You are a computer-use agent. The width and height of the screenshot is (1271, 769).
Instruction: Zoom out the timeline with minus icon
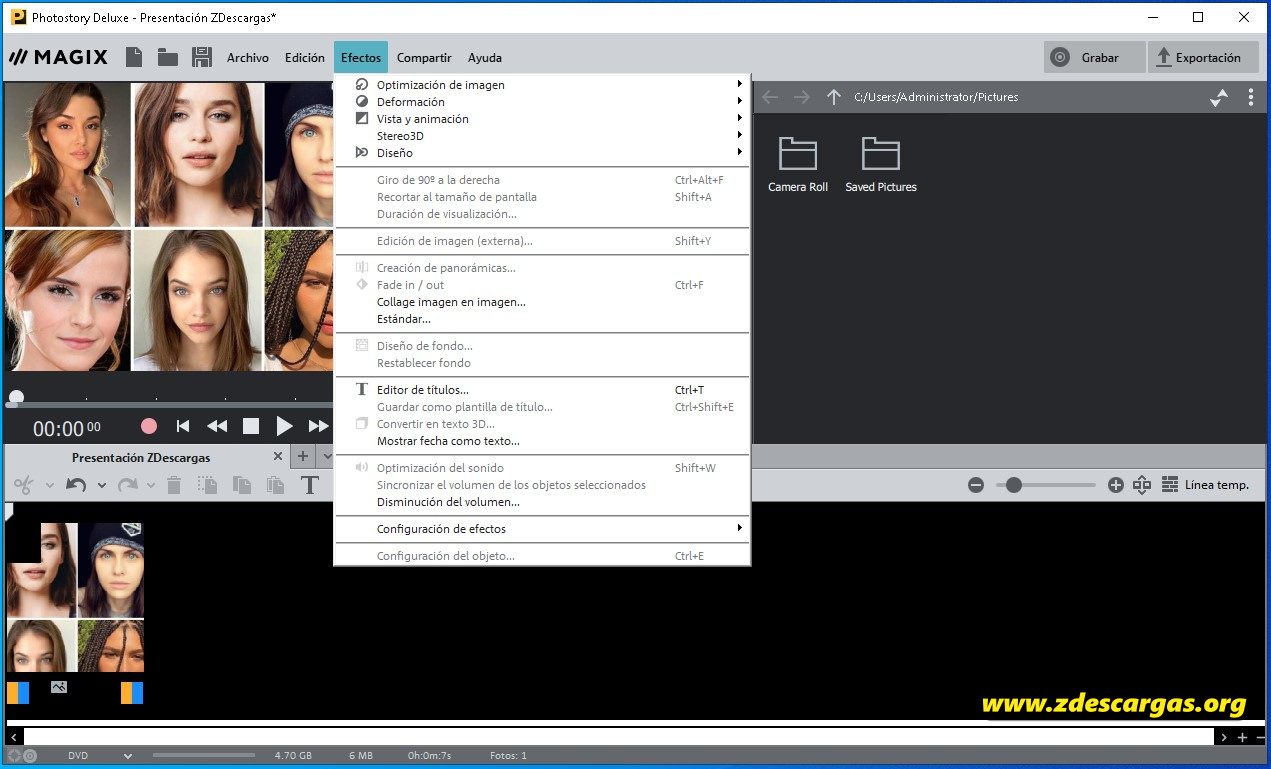point(976,485)
